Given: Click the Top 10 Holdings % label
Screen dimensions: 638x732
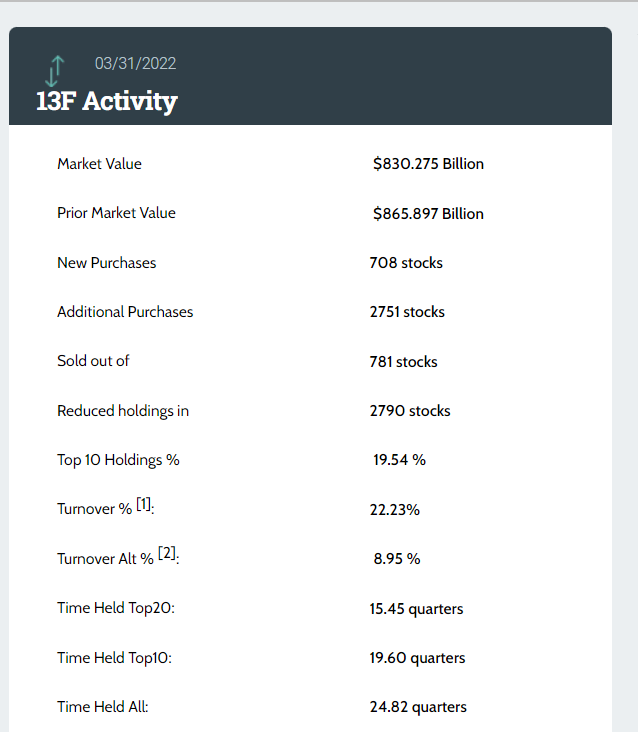Looking at the screenshot, I should pos(118,460).
